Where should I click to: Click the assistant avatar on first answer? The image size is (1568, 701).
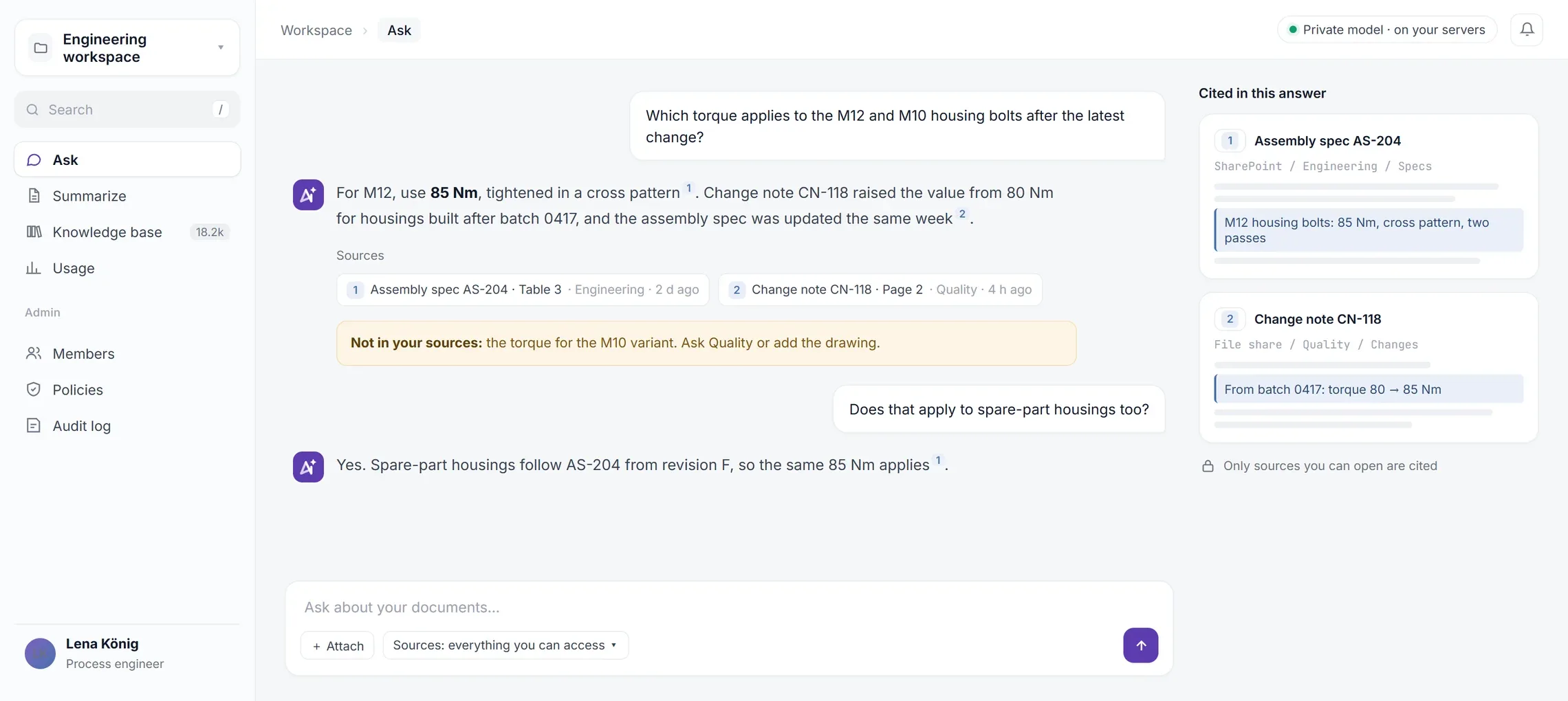308,194
